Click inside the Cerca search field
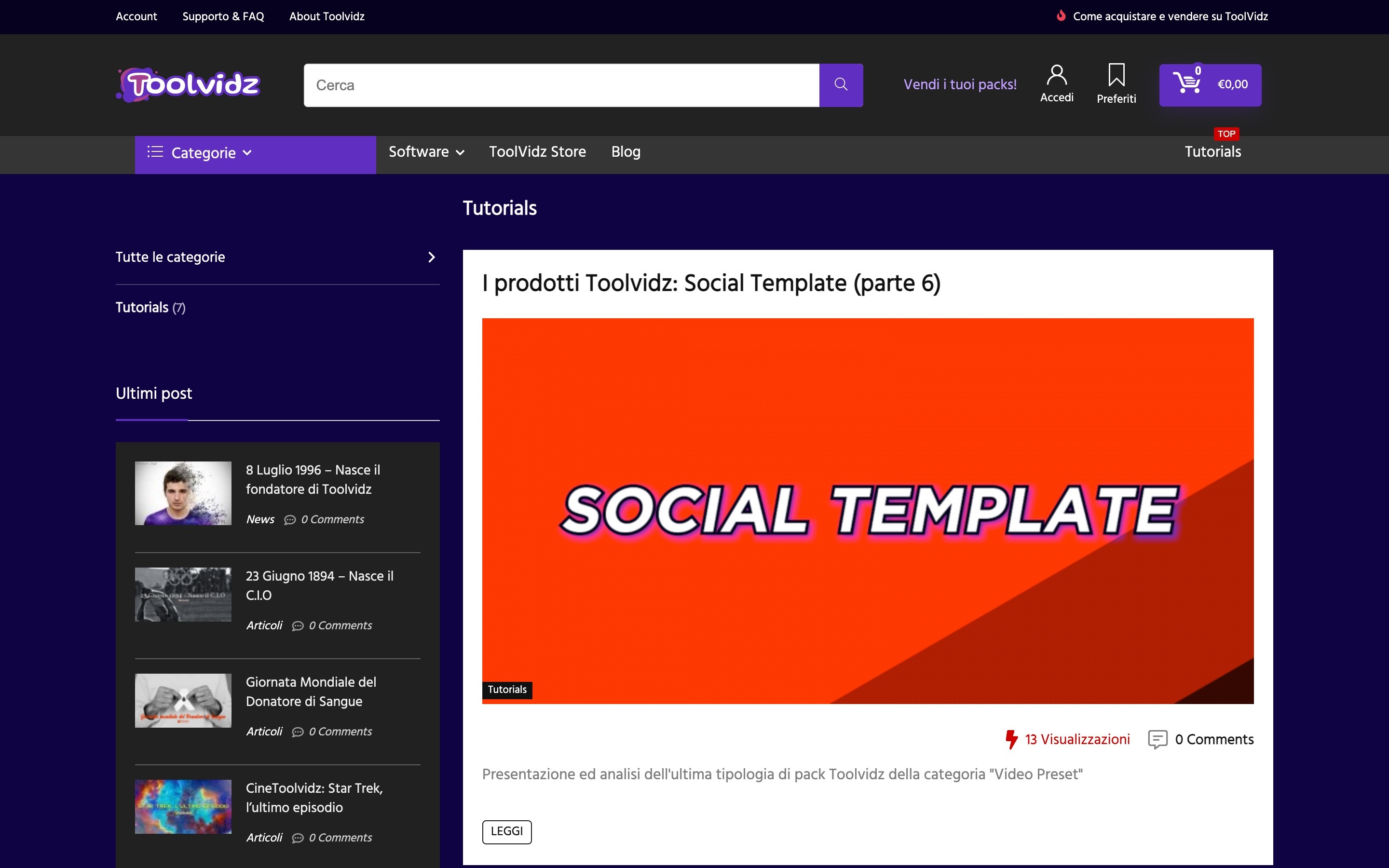The width and height of the screenshot is (1389, 868). 561,85
